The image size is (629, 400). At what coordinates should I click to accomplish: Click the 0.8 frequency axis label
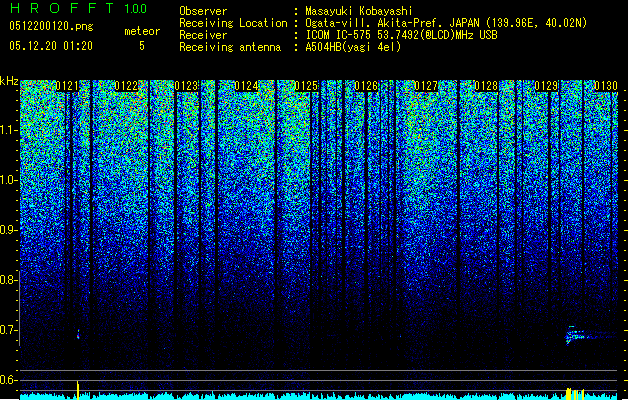[x=8, y=280]
